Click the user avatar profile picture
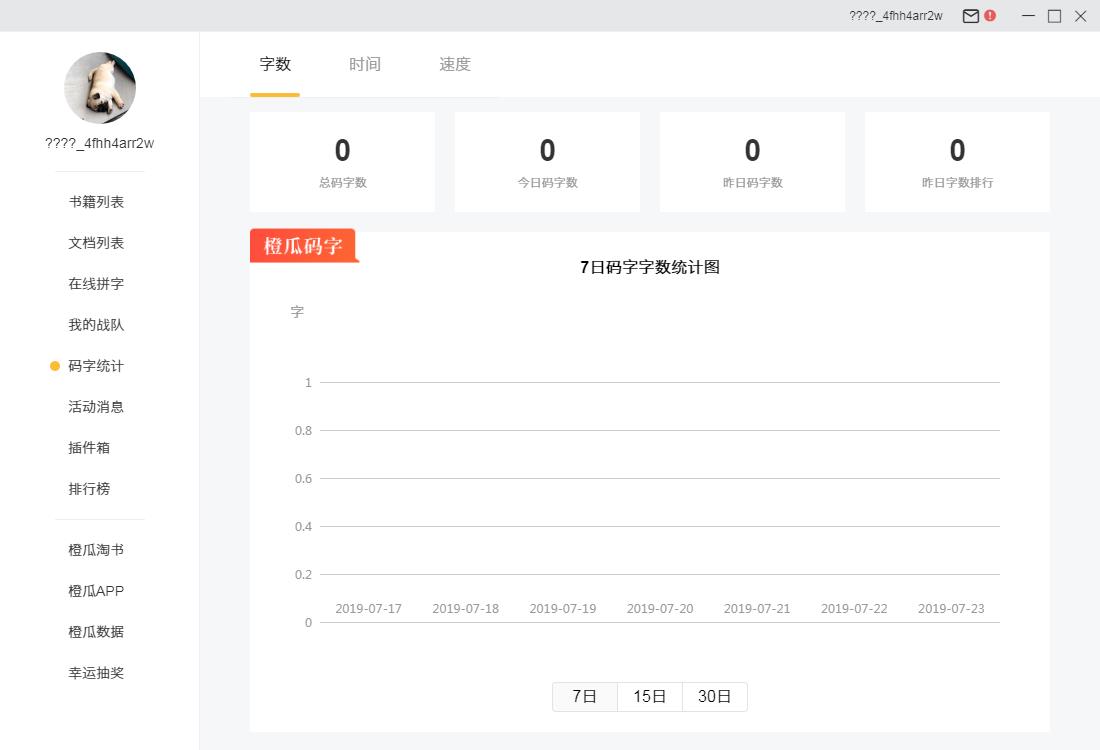The image size is (1100, 750). pyautogui.click(x=100, y=88)
